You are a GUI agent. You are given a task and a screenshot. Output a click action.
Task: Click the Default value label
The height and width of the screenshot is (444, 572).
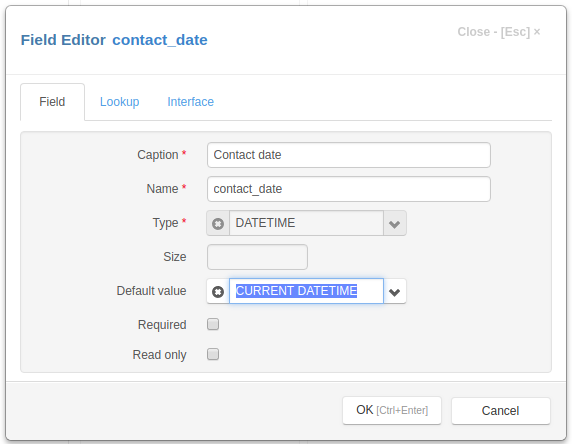151,291
